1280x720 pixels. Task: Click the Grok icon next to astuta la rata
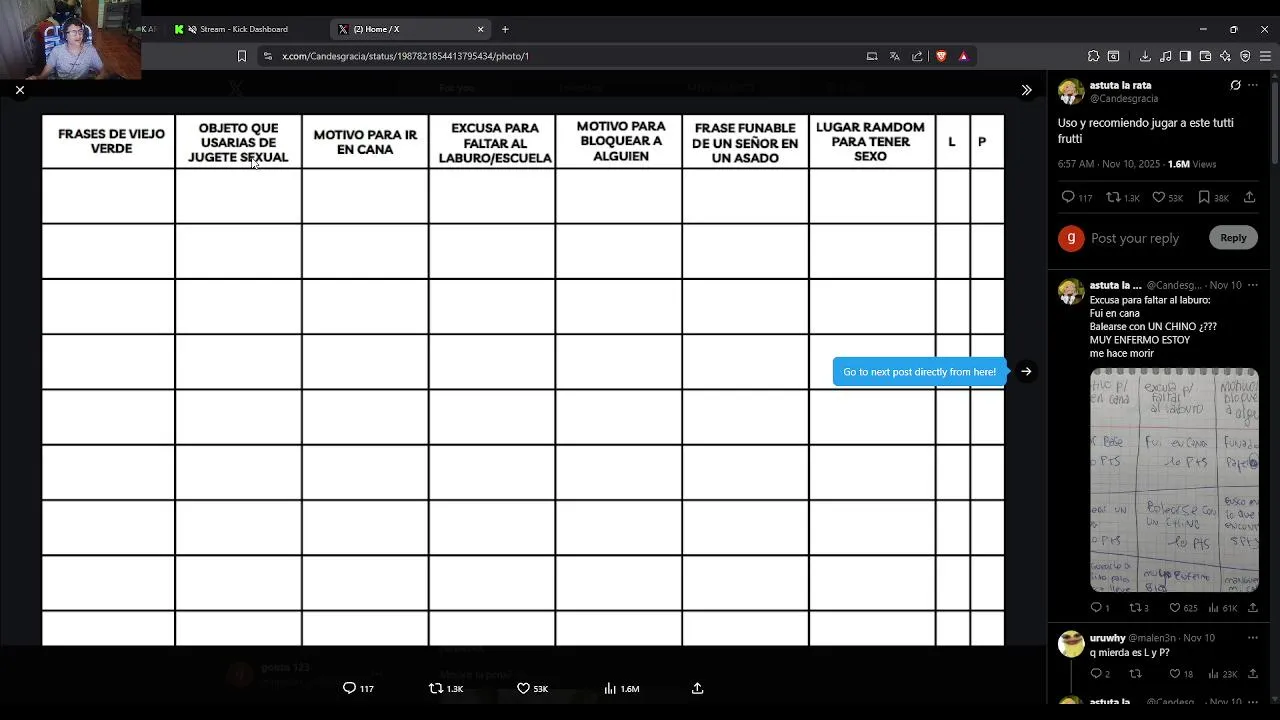pos(1235,86)
